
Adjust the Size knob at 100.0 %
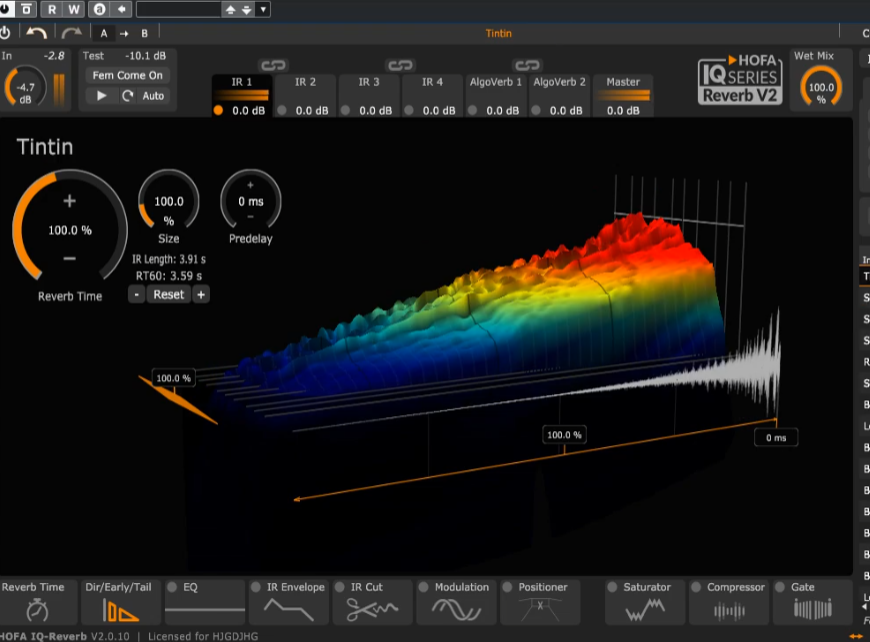pos(169,201)
